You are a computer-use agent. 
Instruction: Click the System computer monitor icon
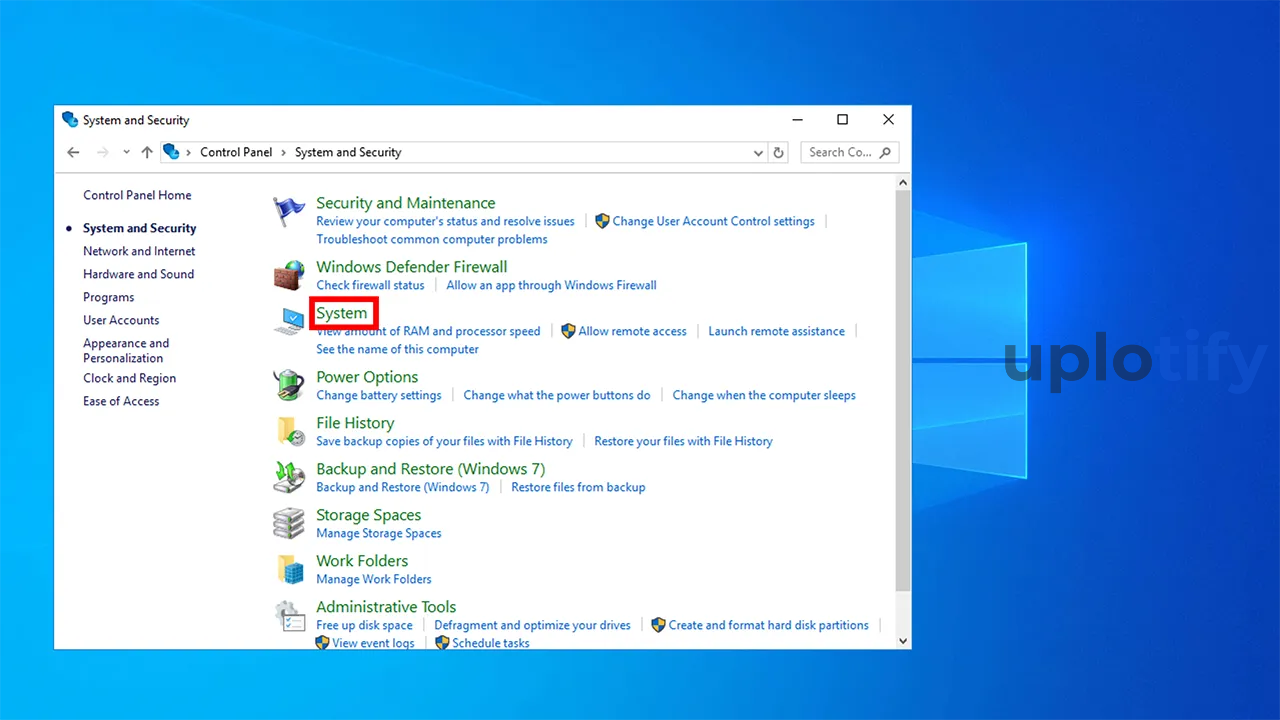click(x=289, y=321)
